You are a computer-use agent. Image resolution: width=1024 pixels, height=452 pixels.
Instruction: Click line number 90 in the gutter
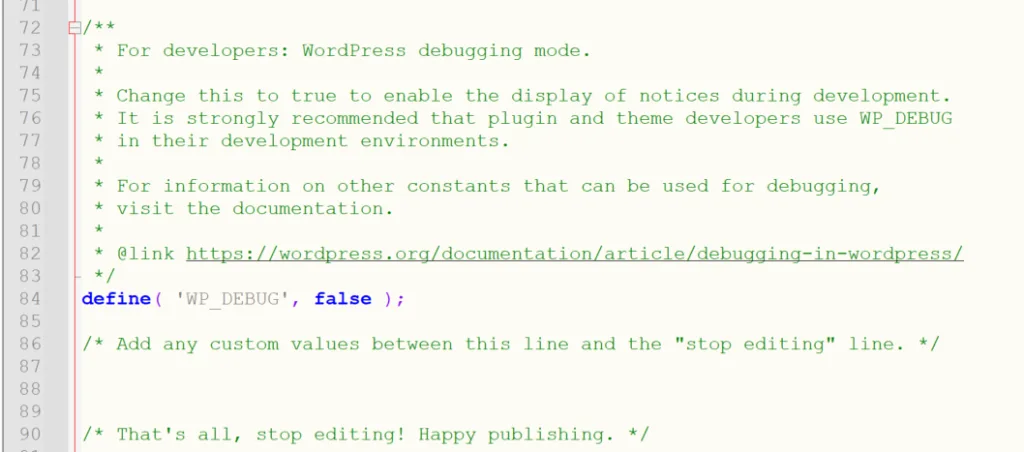[30, 434]
